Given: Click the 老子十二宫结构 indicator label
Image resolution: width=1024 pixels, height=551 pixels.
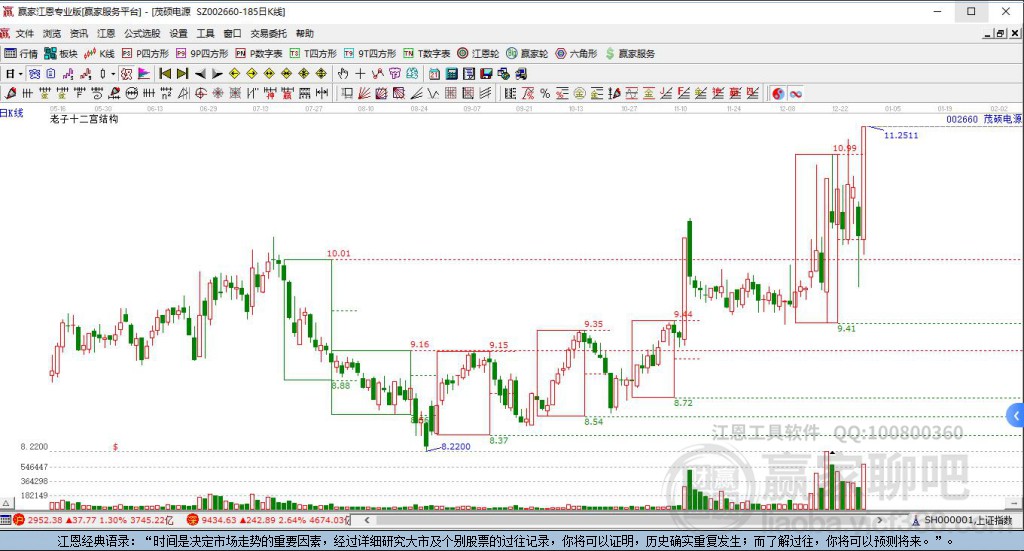Looking at the screenshot, I should click(x=84, y=119).
